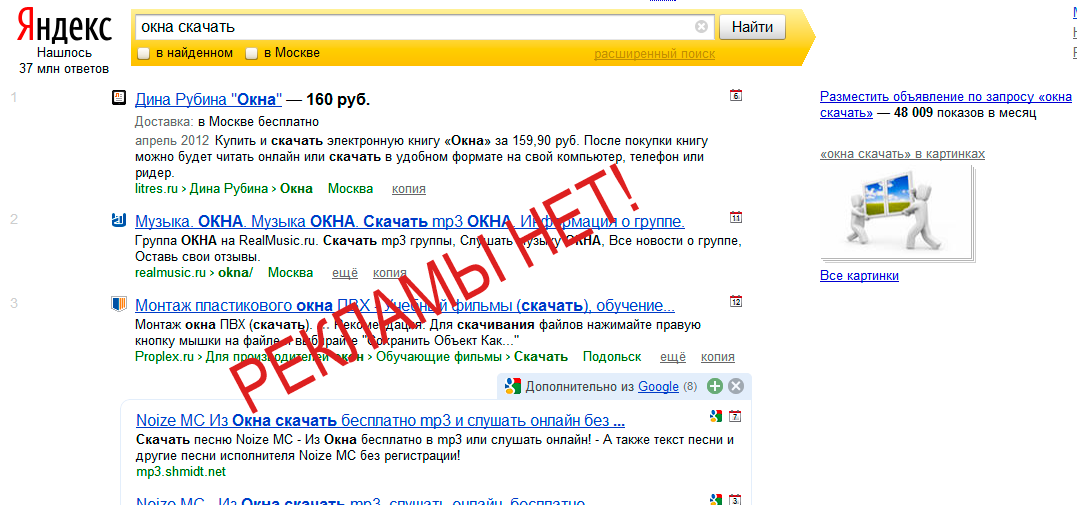Click the litres.ru green URL
Image resolution: width=1077 pixels, height=505 pixels.
(x=159, y=188)
